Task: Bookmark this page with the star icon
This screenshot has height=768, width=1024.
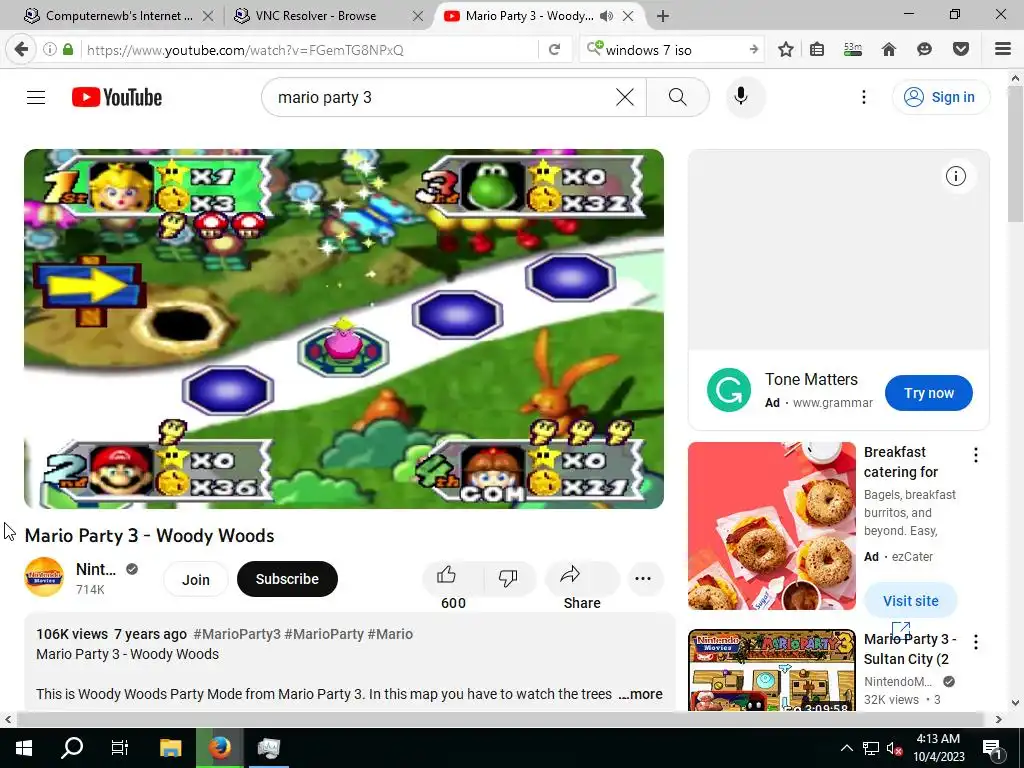Action: coord(786,49)
